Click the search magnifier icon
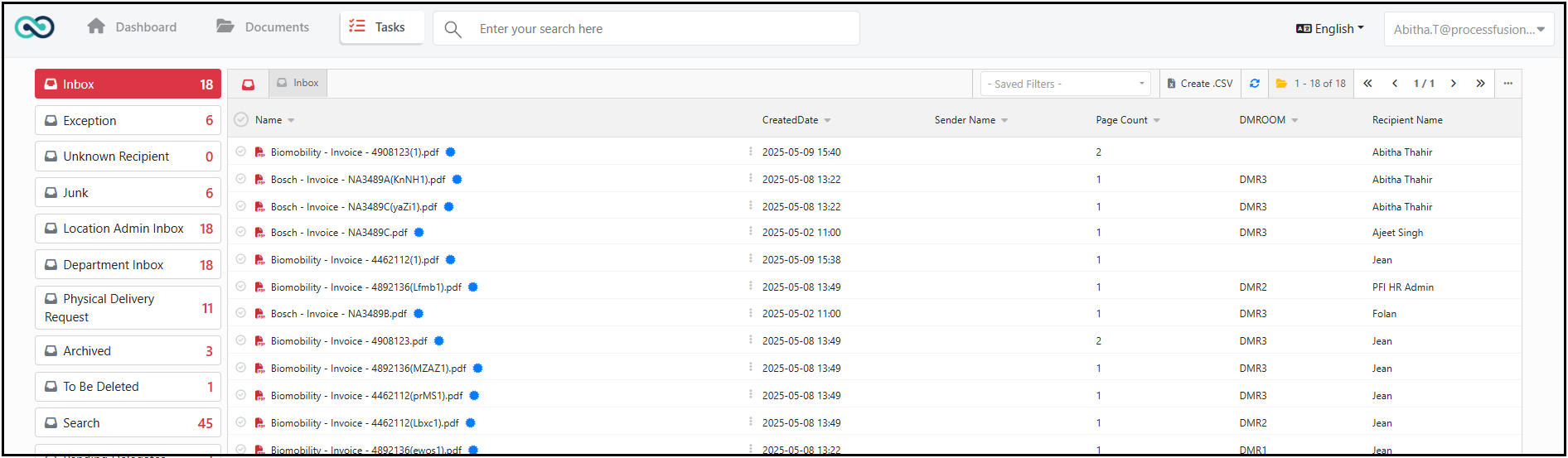1568x458 pixels. pos(452,29)
